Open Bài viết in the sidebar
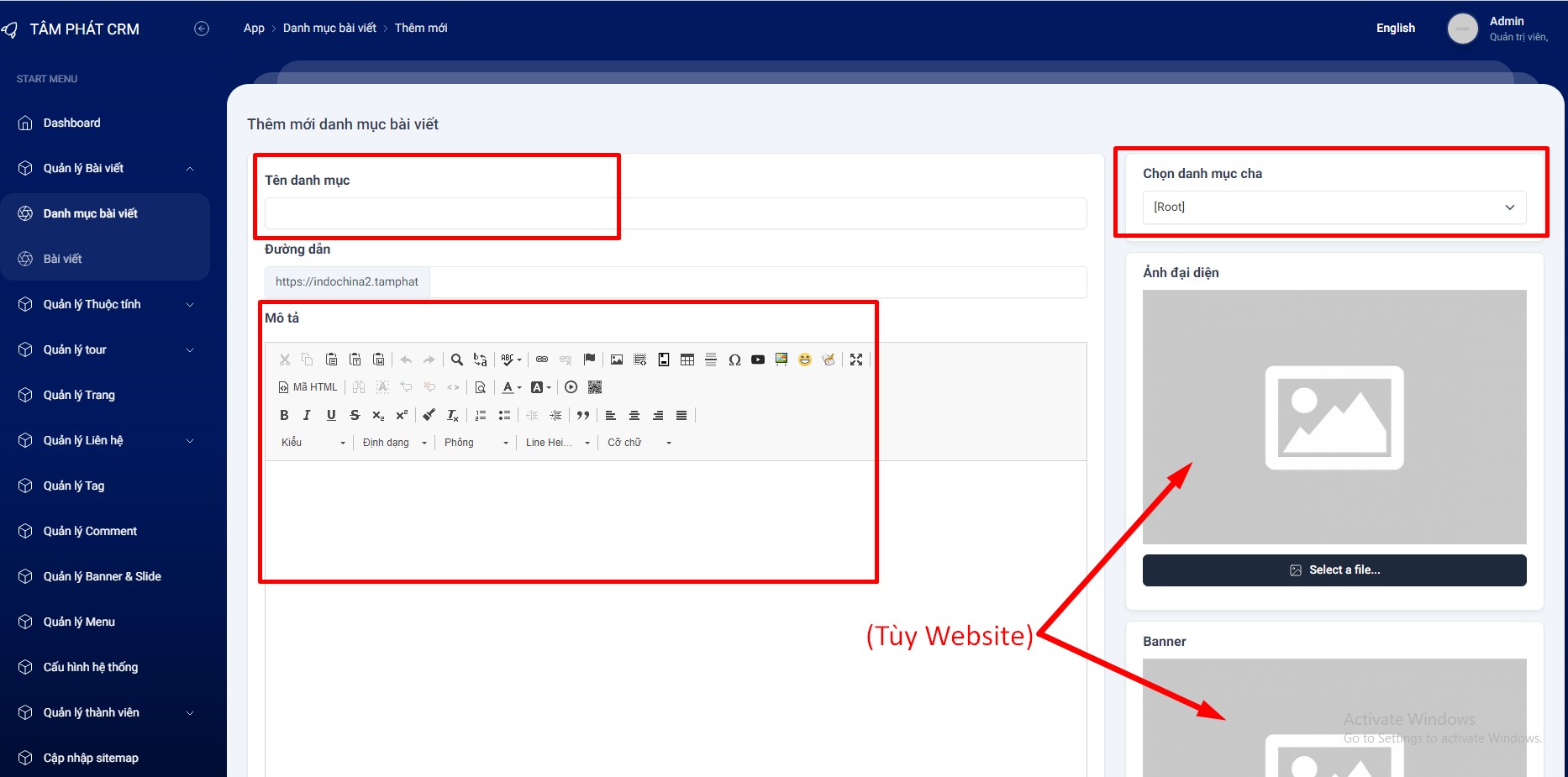 click(x=63, y=259)
